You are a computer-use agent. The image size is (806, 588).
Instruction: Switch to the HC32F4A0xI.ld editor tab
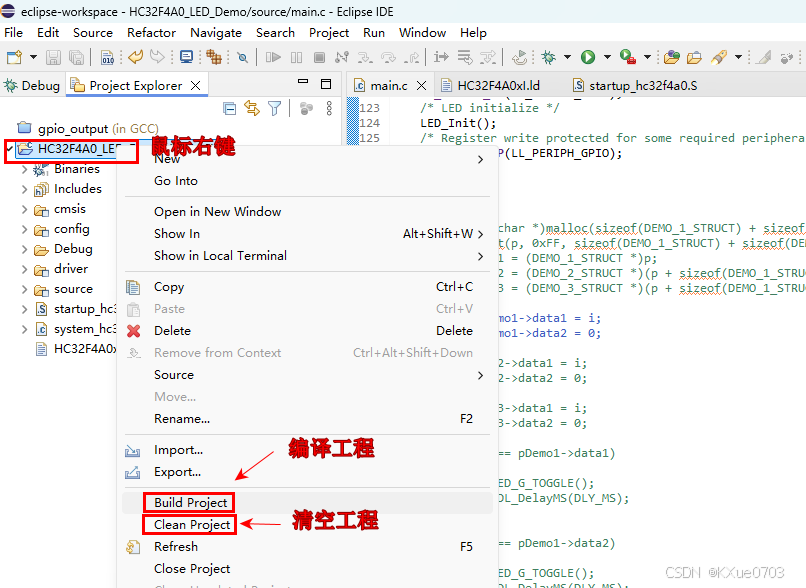coord(490,85)
